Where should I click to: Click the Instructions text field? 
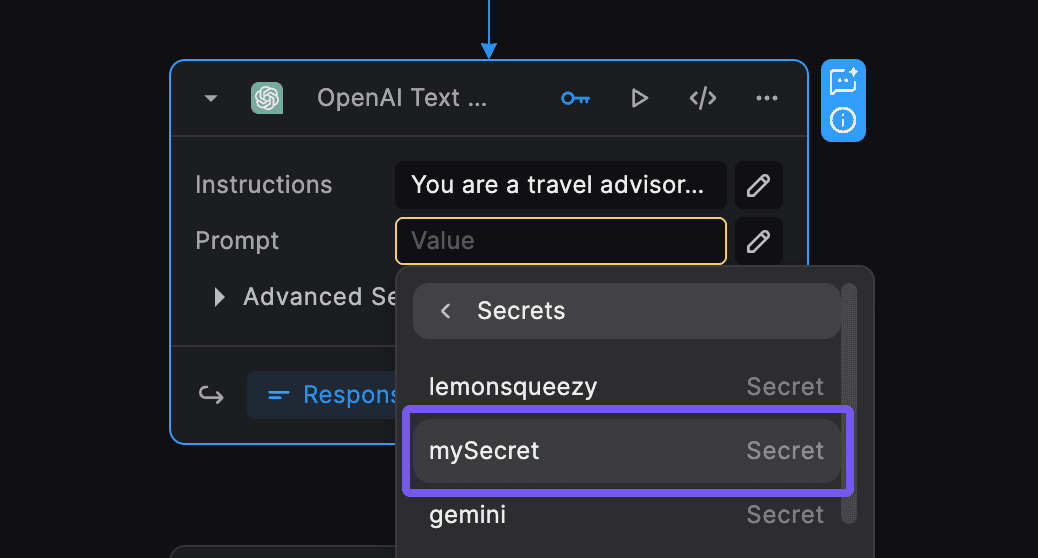[560, 185]
